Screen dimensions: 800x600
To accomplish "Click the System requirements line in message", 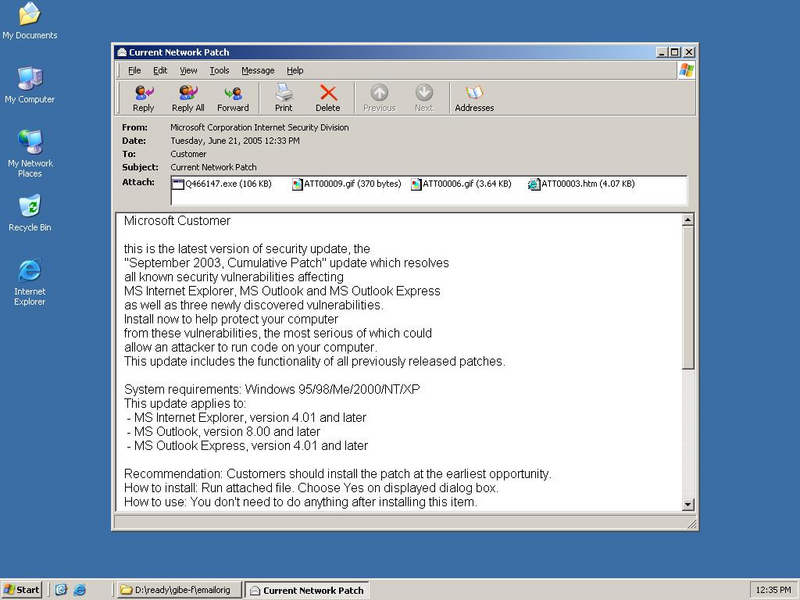I will pyautogui.click(x=272, y=389).
